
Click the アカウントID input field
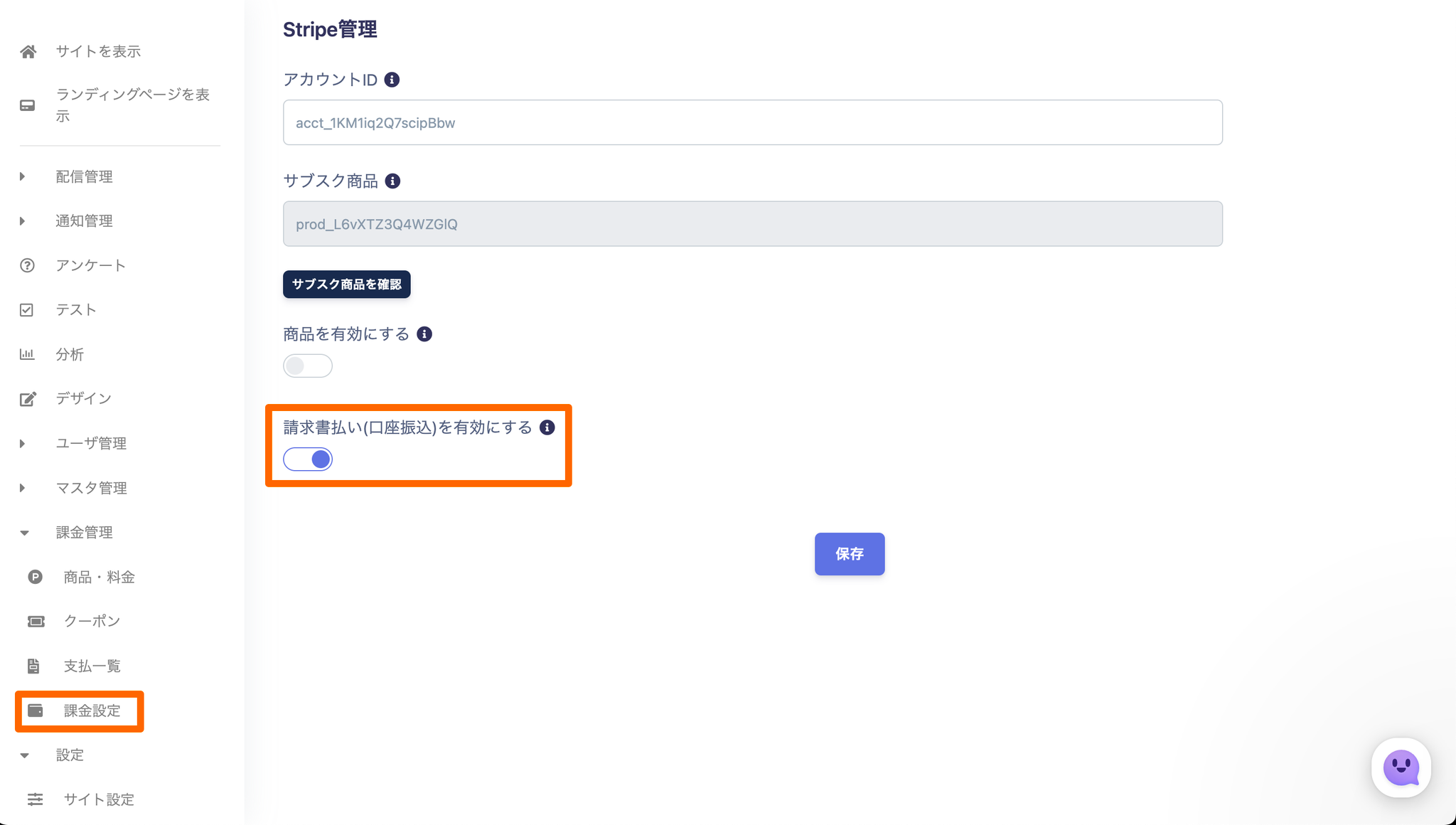(752, 122)
